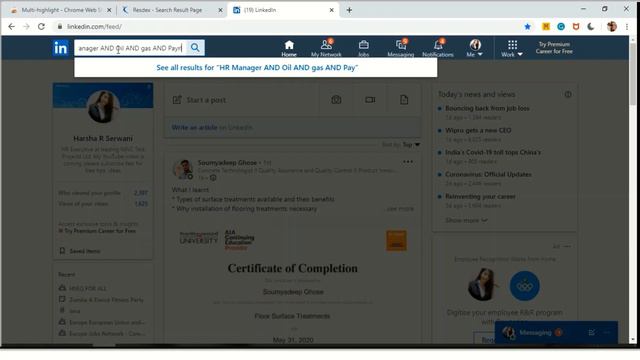Add a photo with camera icon

[336, 100]
